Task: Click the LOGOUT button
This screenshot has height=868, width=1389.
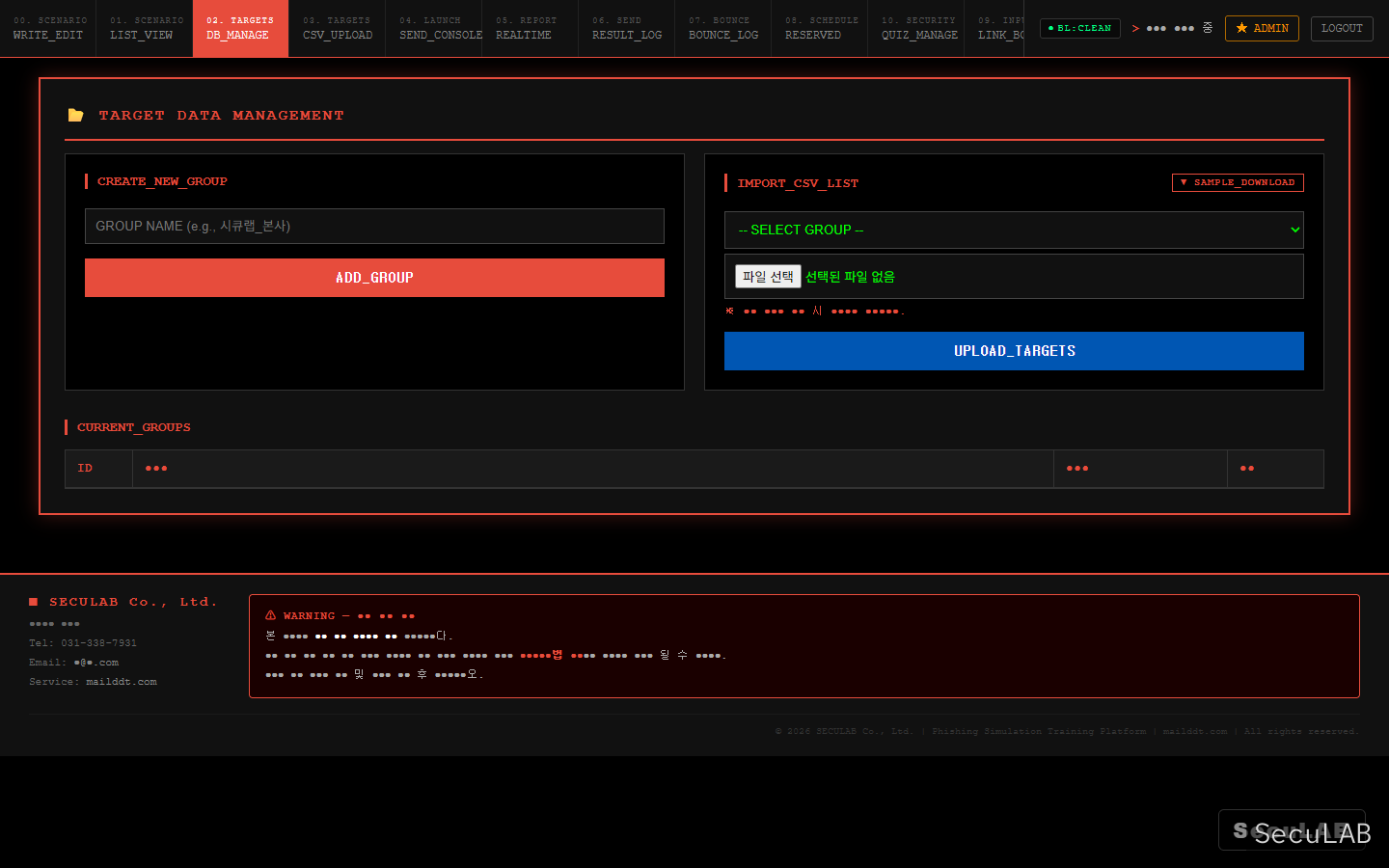Action: pos(1342,28)
